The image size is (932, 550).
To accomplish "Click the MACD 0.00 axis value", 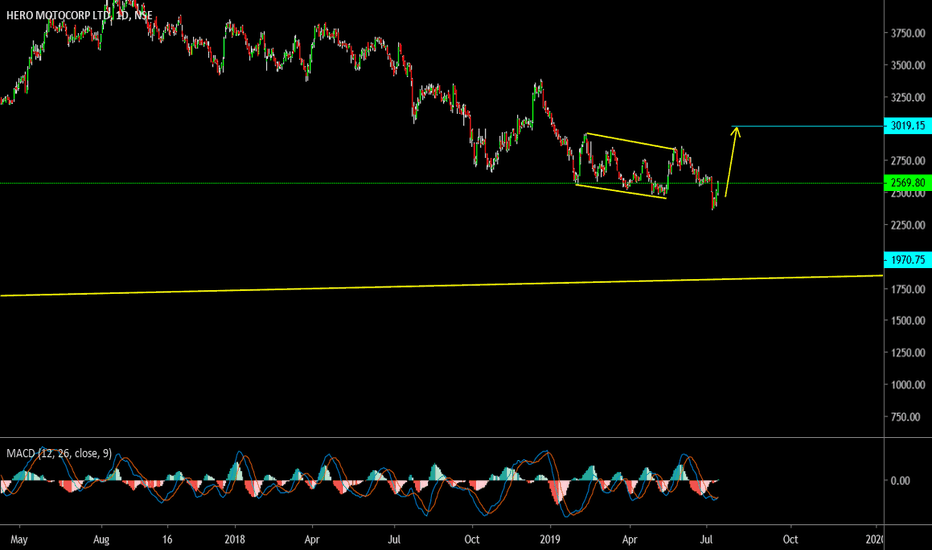I will coord(900,480).
